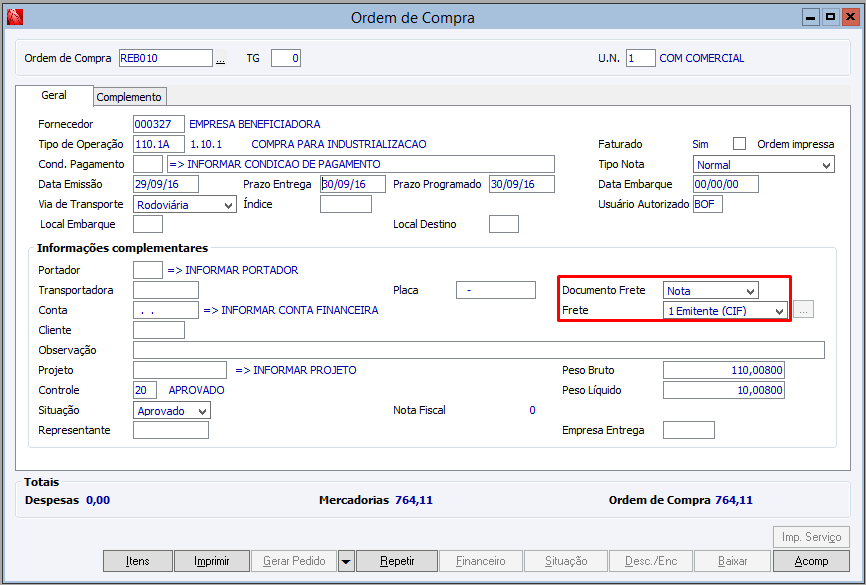Click the Prazo Programado date field

click(x=522, y=184)
